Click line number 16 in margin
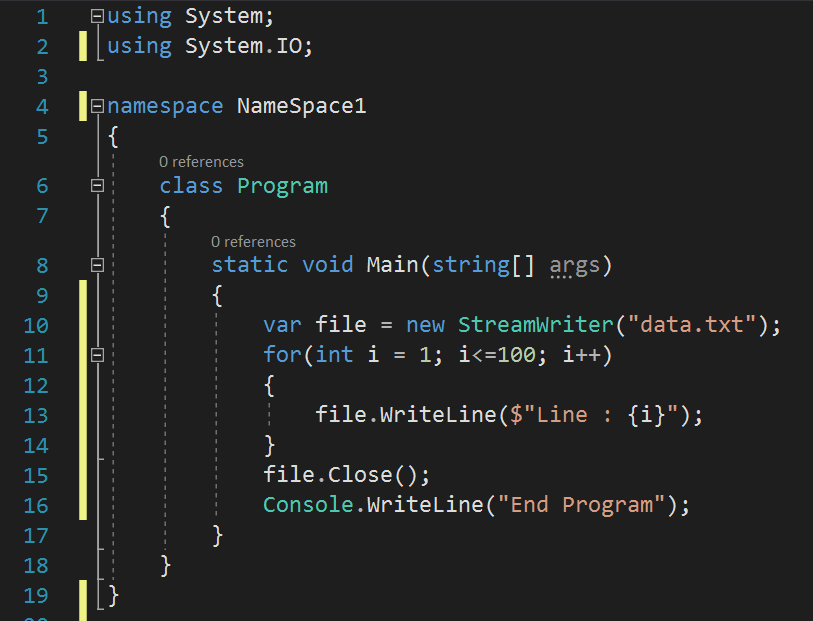The width and height of the screenshot is (813, 621). point(35,505)
